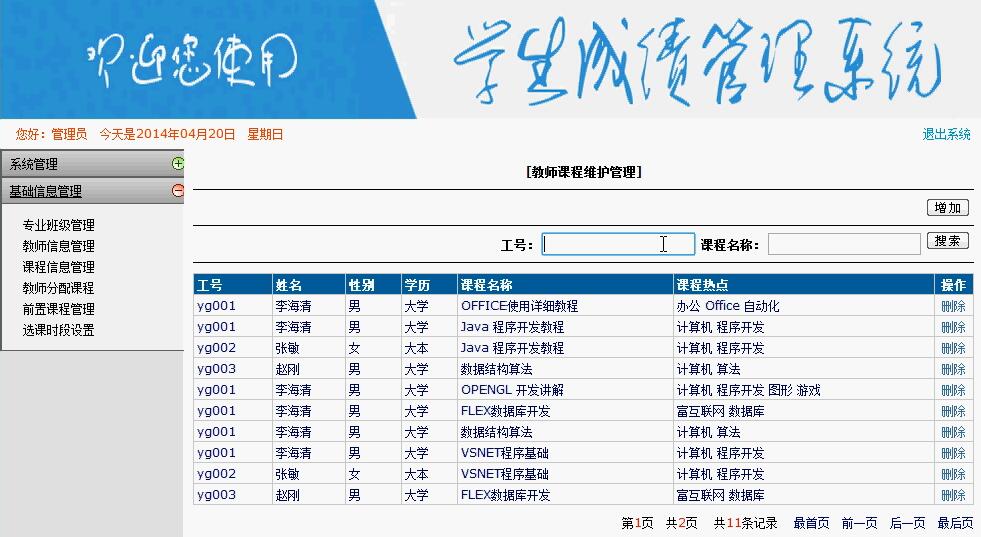This screenshot has height=537, width=981.
Task: Open the 系统管理 menu header
Action: click(93, 164)
